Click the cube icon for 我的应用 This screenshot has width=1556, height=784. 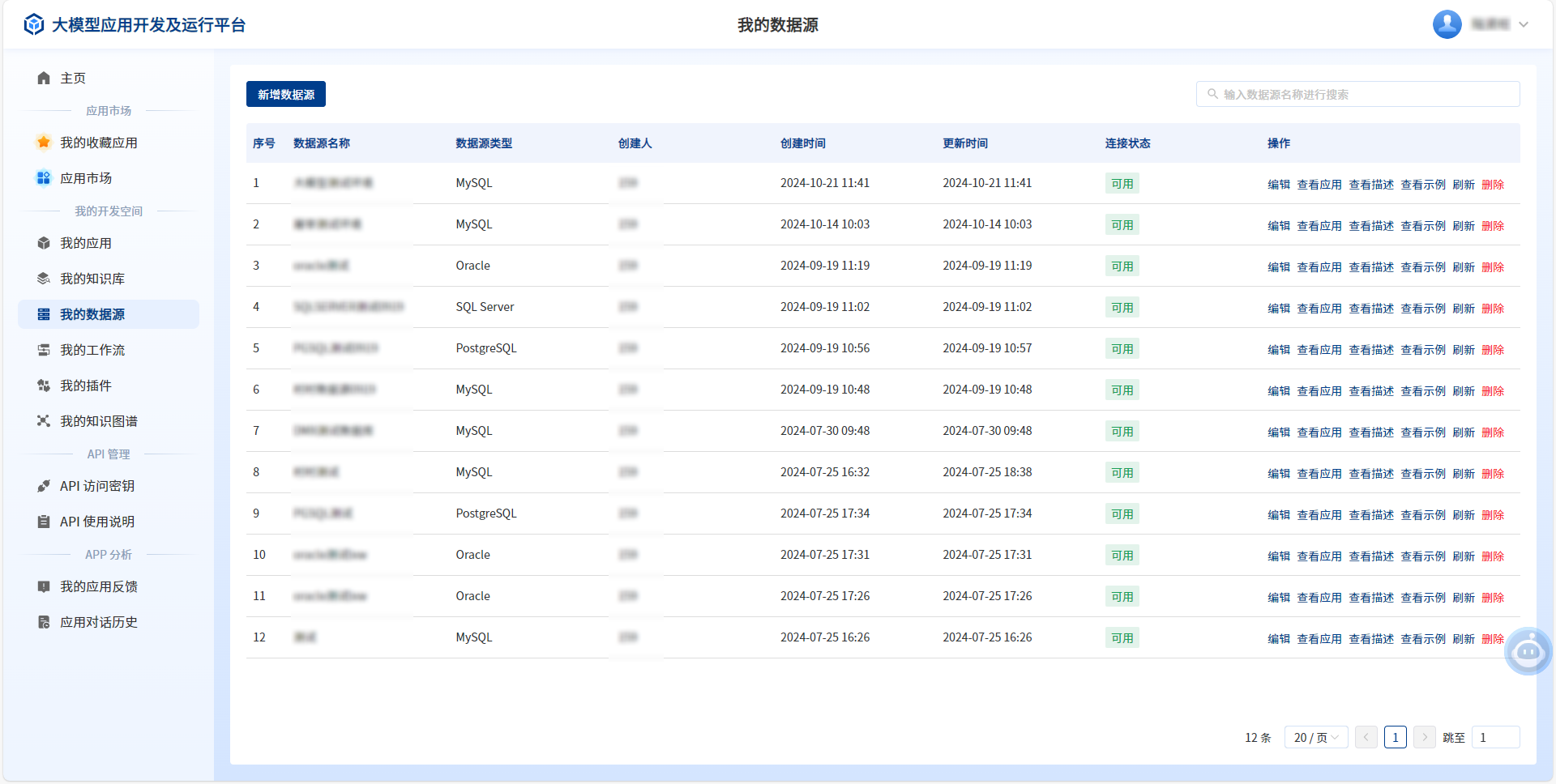44,243
